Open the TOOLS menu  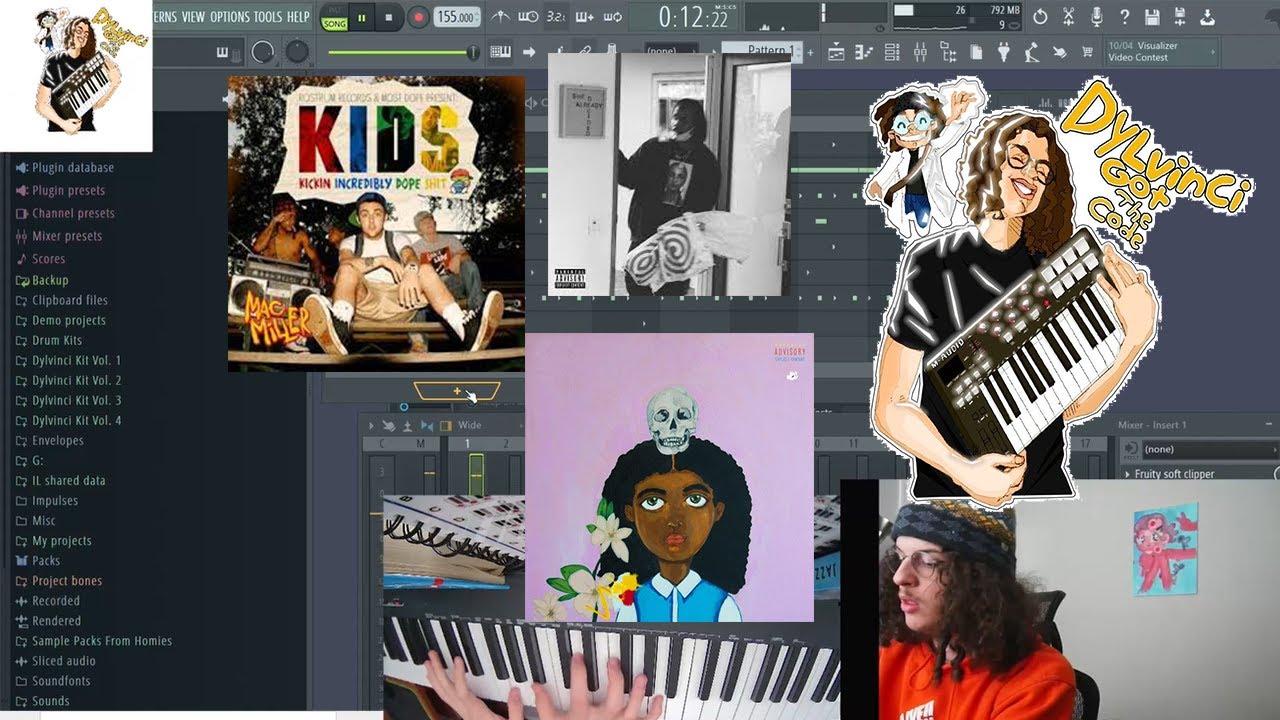[268, 17]
